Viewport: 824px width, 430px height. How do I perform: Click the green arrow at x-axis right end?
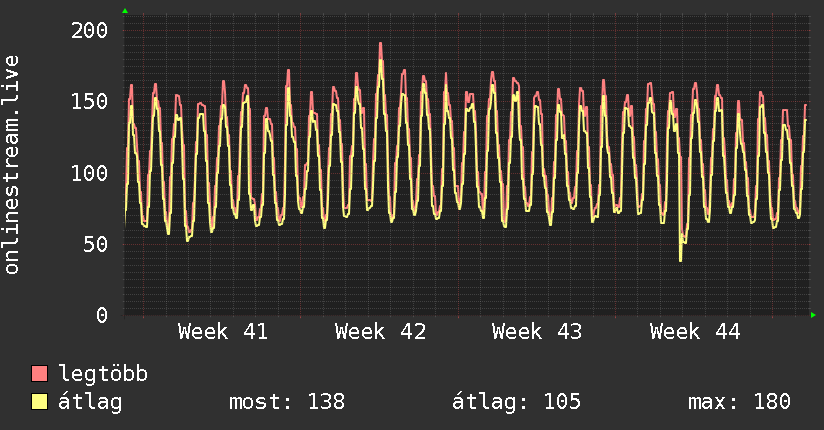(814, 315)
